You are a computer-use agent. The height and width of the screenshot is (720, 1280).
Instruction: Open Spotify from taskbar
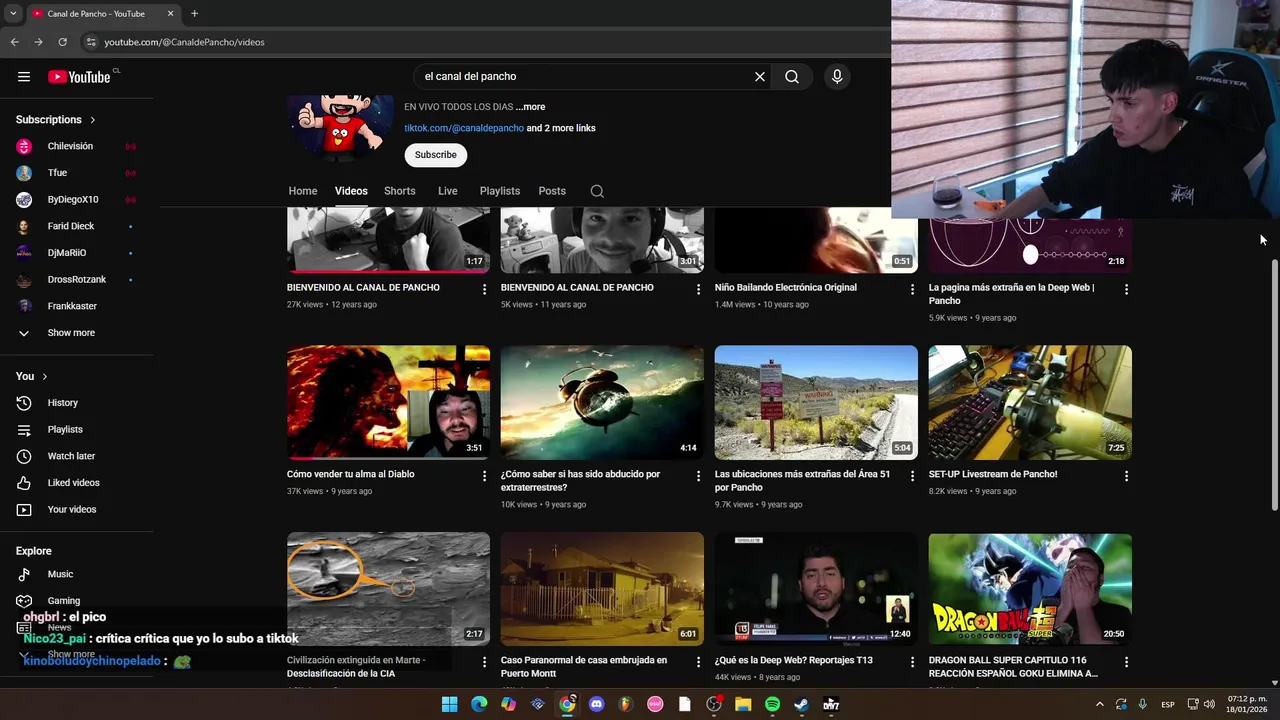tap(772, 704)
